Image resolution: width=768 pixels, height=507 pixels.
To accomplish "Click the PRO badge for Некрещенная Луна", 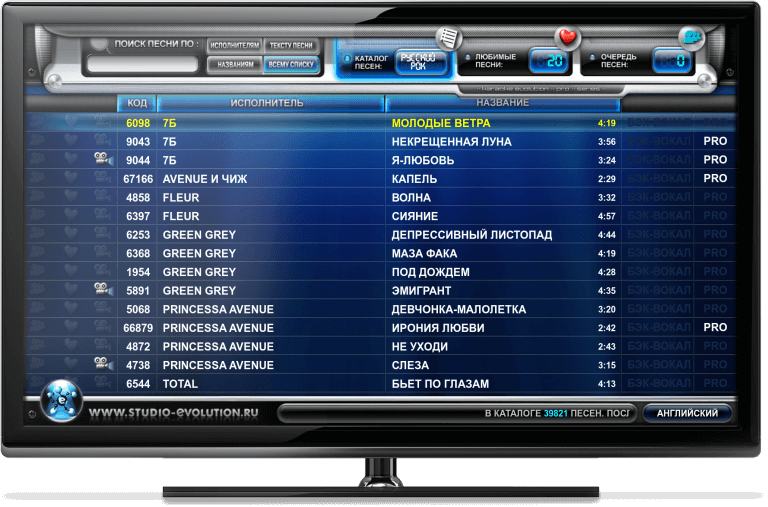I will pos(715,142).
